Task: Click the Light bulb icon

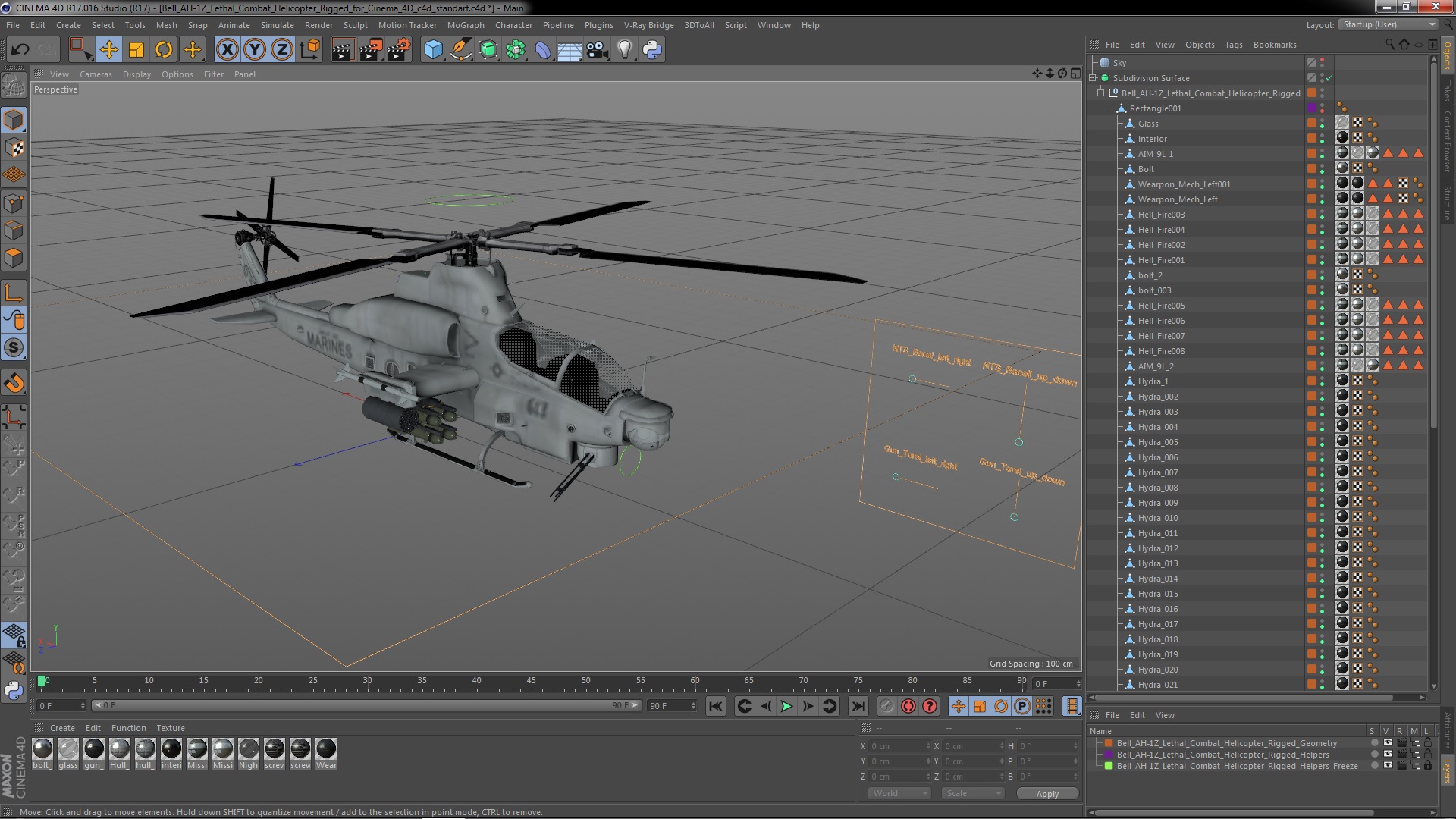Action: (x=624, y=50)
